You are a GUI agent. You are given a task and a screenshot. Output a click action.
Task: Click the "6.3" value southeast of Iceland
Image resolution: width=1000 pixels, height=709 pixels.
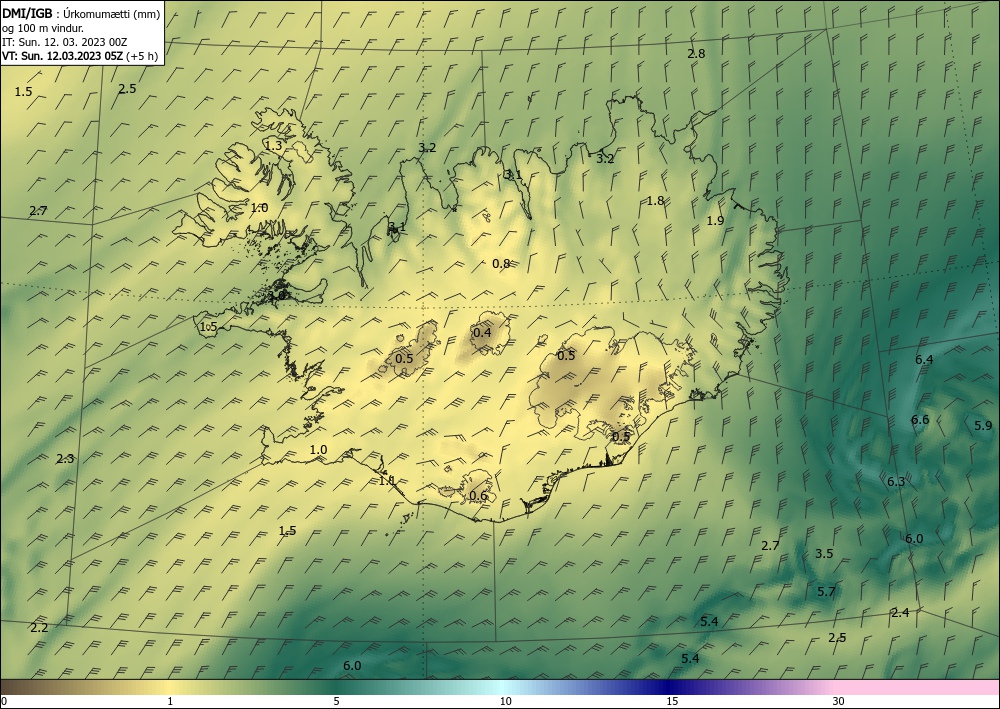click(x=896, y=481)
